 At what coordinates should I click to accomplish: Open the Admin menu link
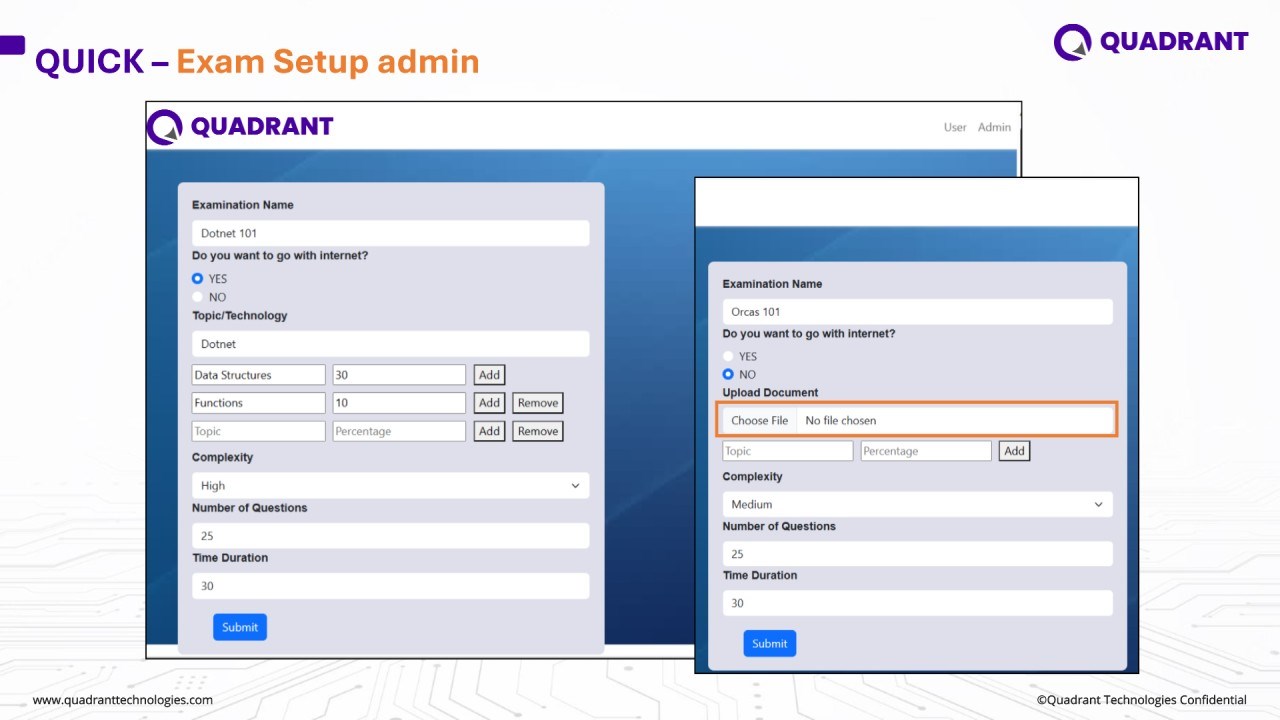click(994, 127)
